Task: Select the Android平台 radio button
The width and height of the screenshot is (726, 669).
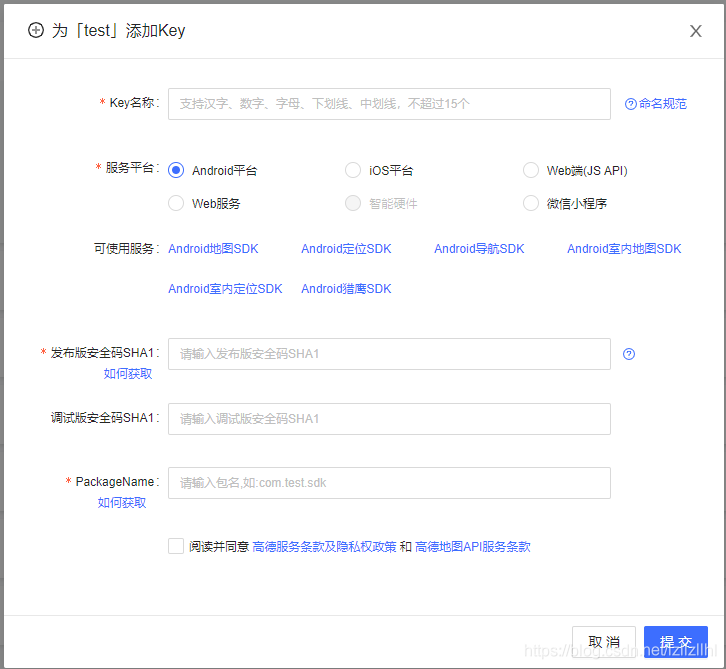Action: [x=176, y=170]
